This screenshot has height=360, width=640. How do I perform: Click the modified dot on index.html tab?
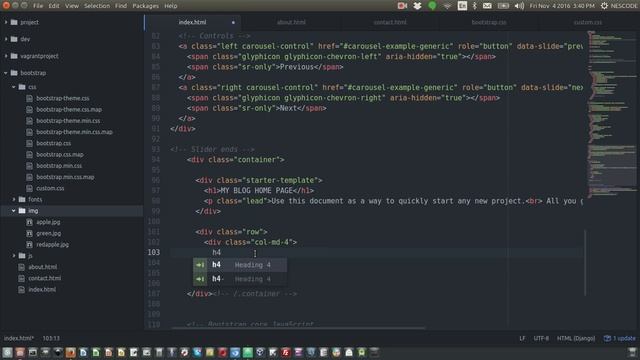[233, 22]
